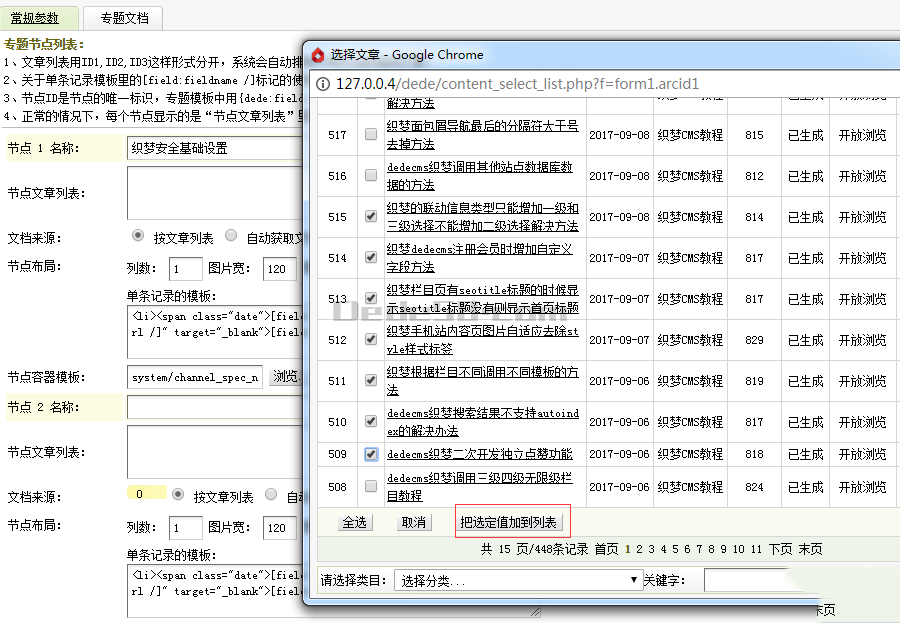Screen dimensions: 900x623
Task: Jump to page 5 of article list
Action: click(675, 549)
